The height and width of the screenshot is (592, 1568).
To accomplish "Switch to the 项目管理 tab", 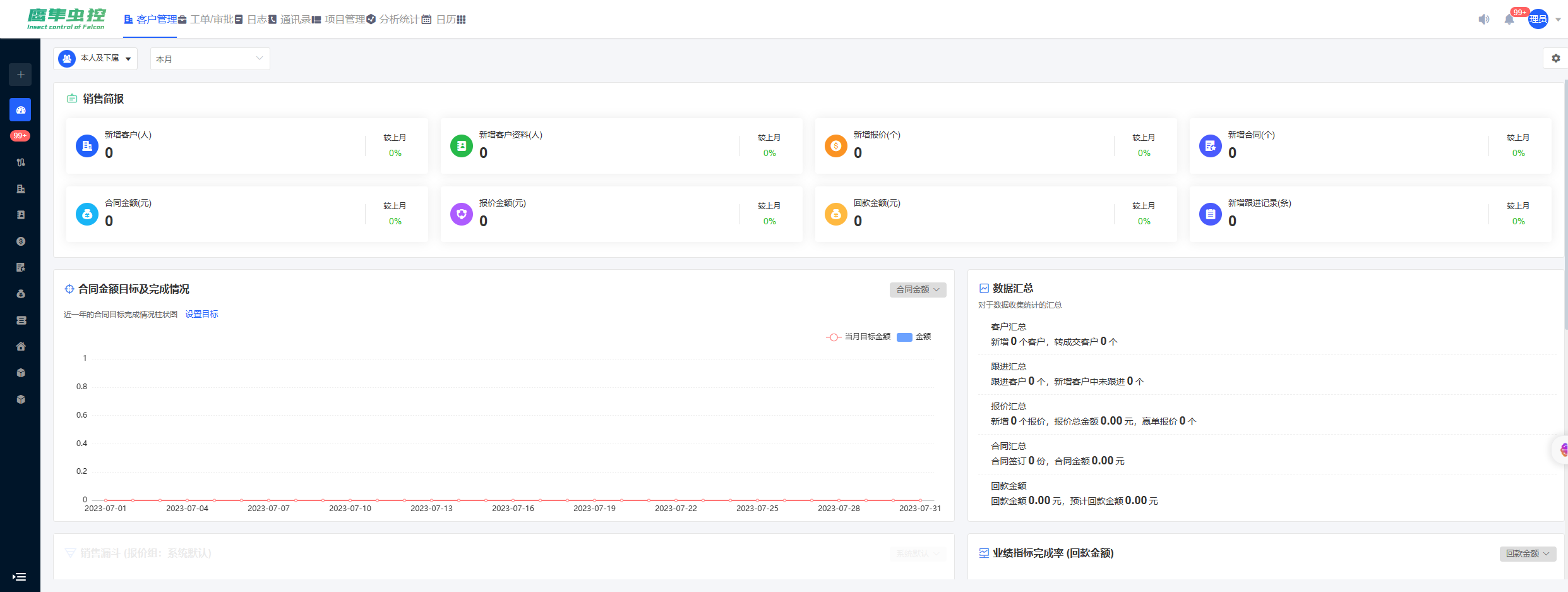I will (x=338, y=20).
